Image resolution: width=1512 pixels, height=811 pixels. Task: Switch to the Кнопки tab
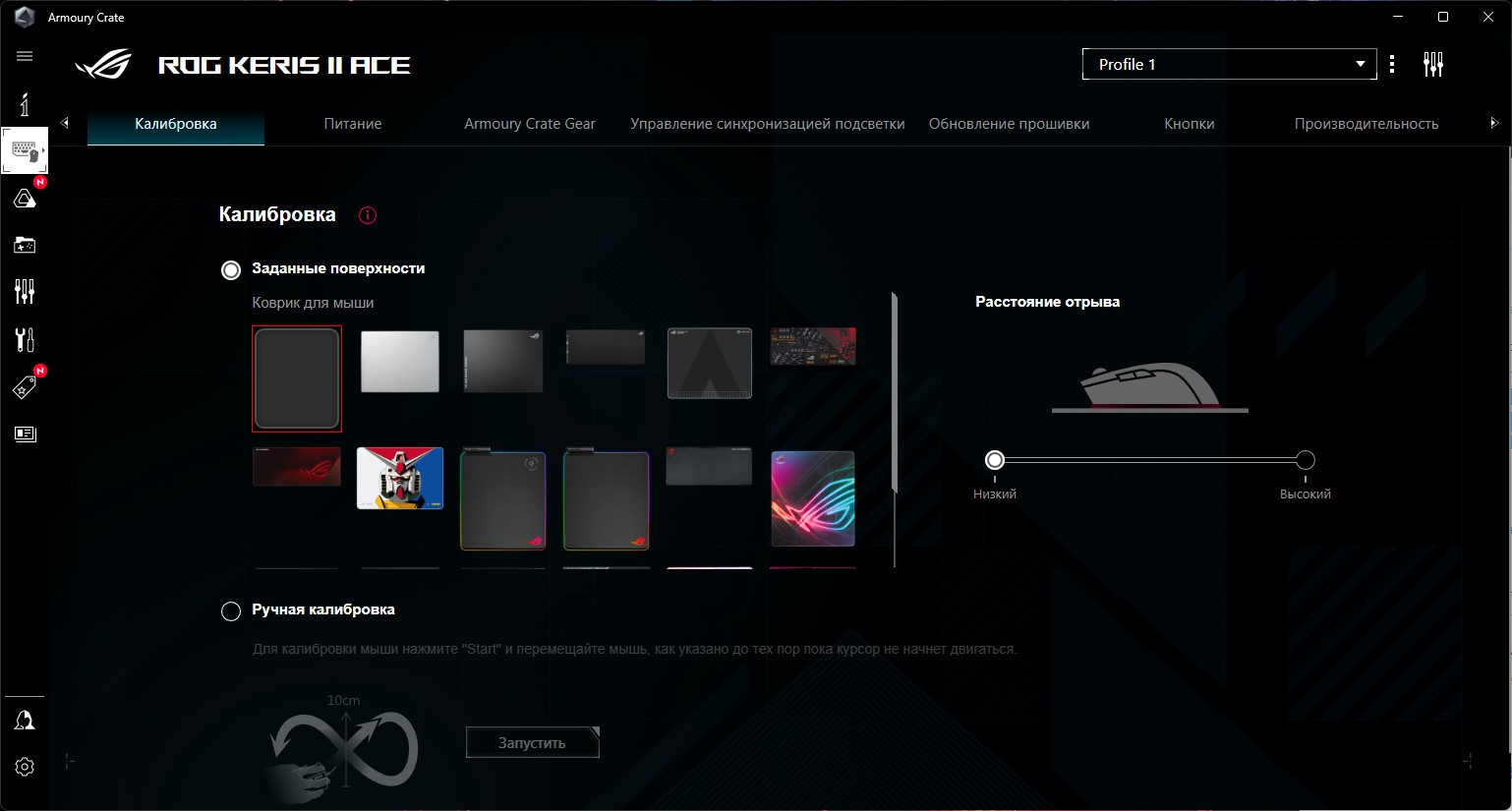(1190, 124)
